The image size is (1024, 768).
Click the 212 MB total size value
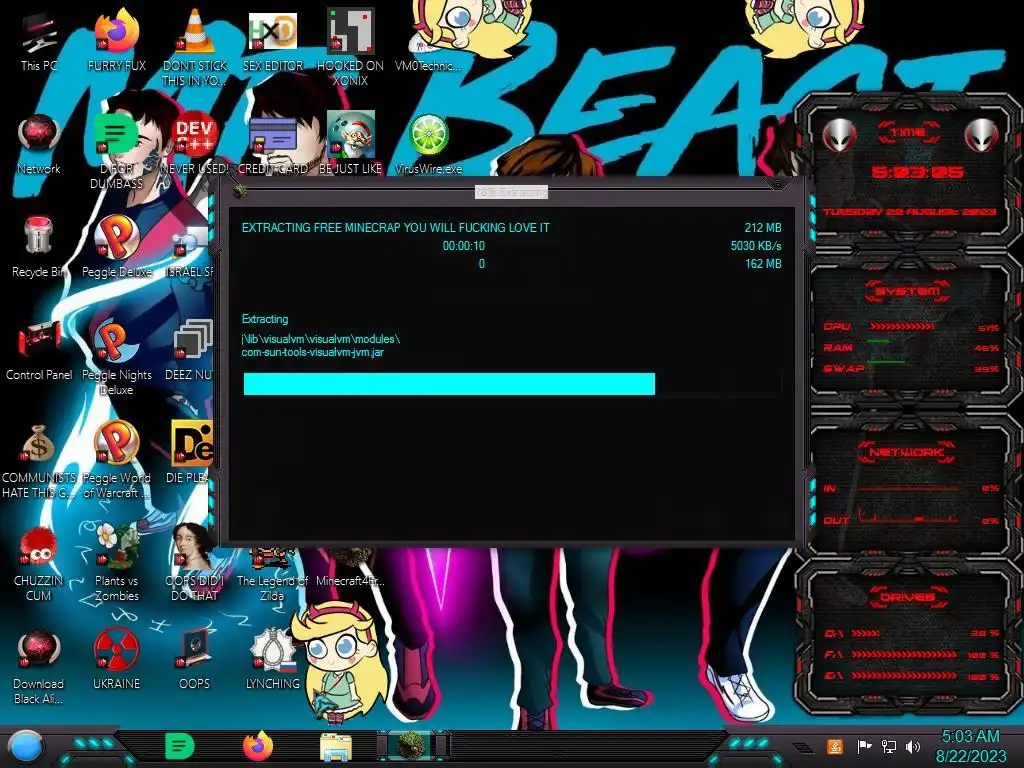click(x=763, y=227)
